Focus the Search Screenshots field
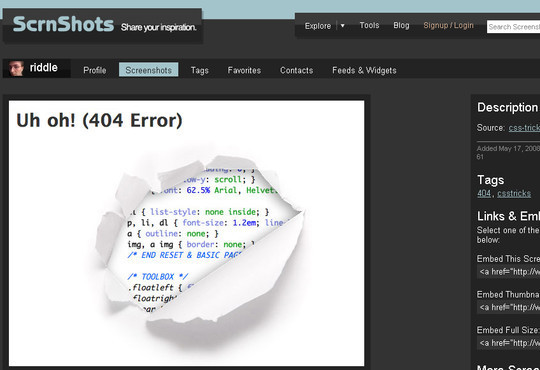This screenshot has height=370, width=540. pyautogui.click(x=513, y=27)
